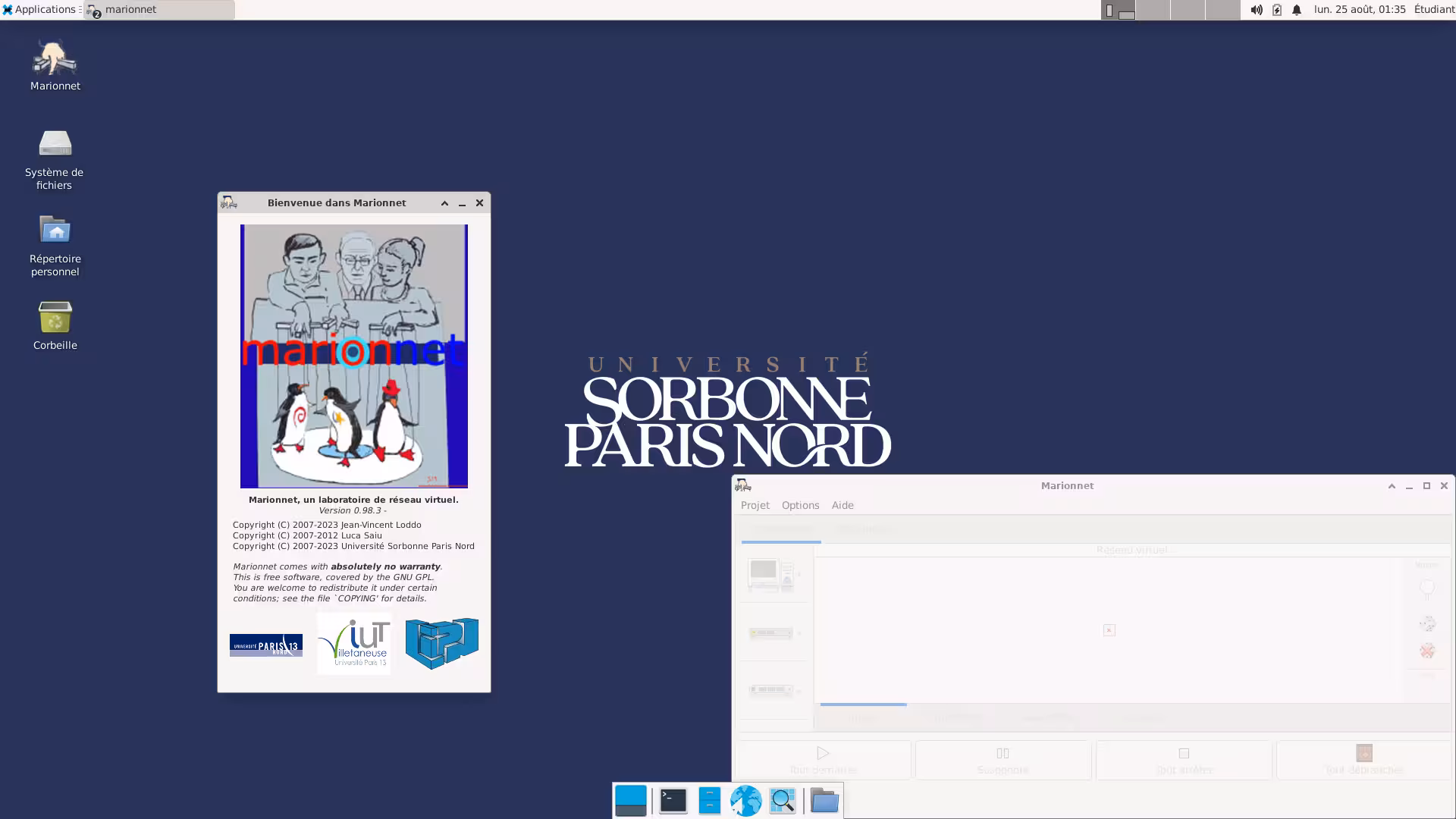Open the Corbeille from the desktop

54,322
